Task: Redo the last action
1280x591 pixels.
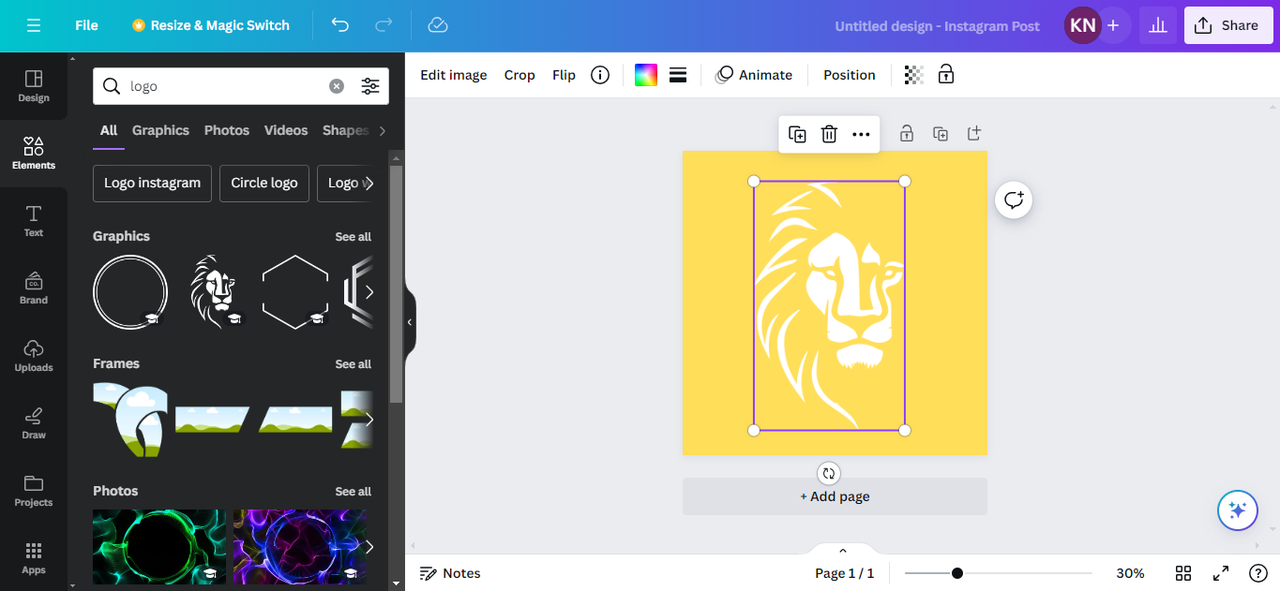Action: (x=383, y=25)
